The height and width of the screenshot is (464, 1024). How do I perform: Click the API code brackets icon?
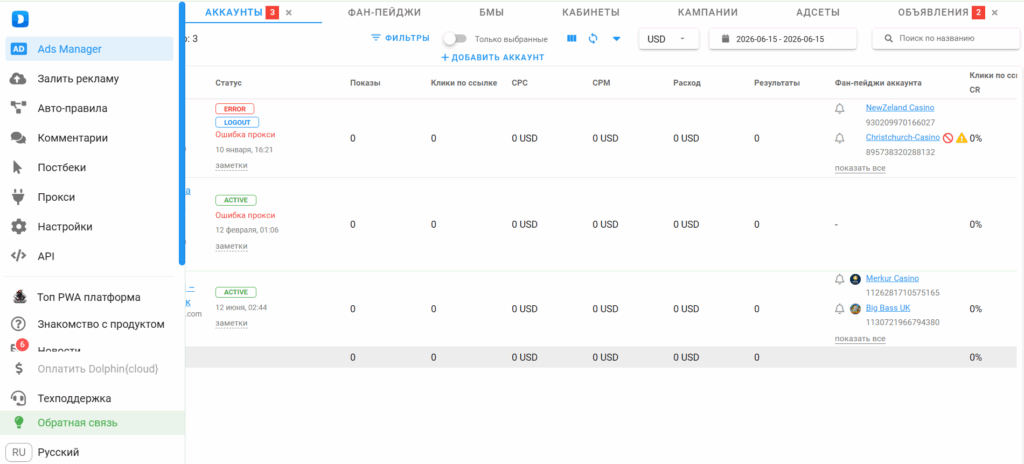pos(18,256)
